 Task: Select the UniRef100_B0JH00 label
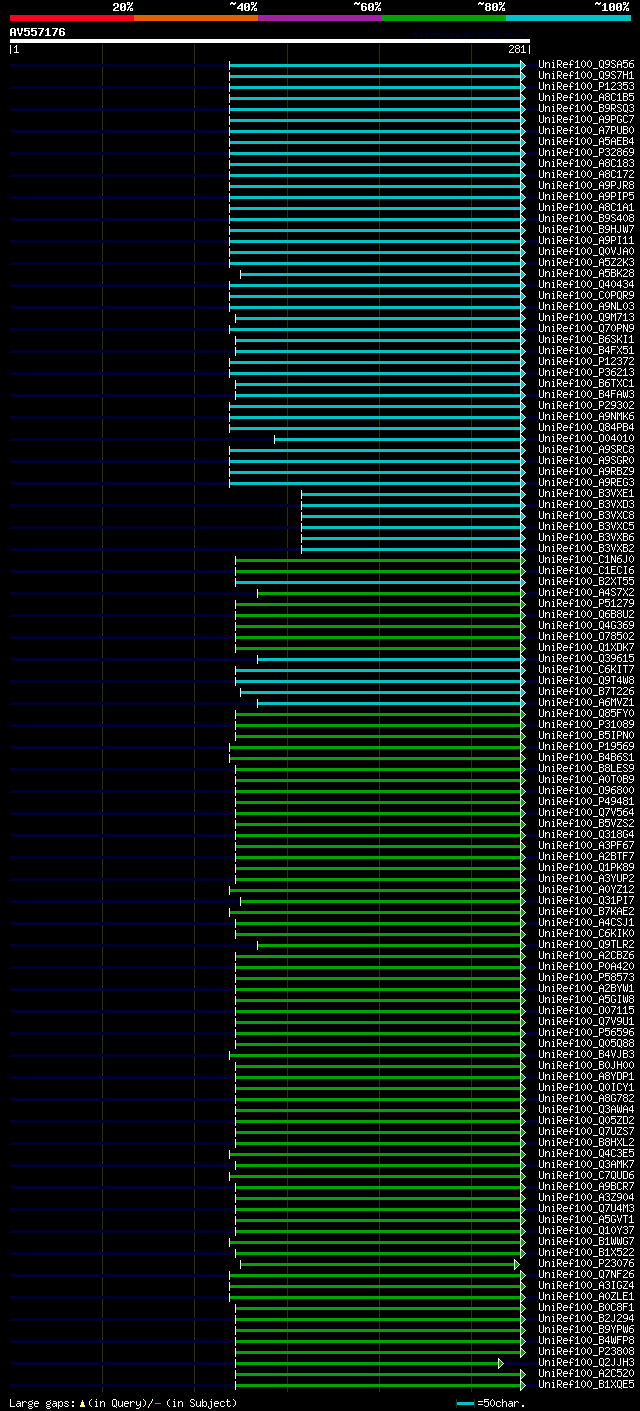pos(586,1066)
